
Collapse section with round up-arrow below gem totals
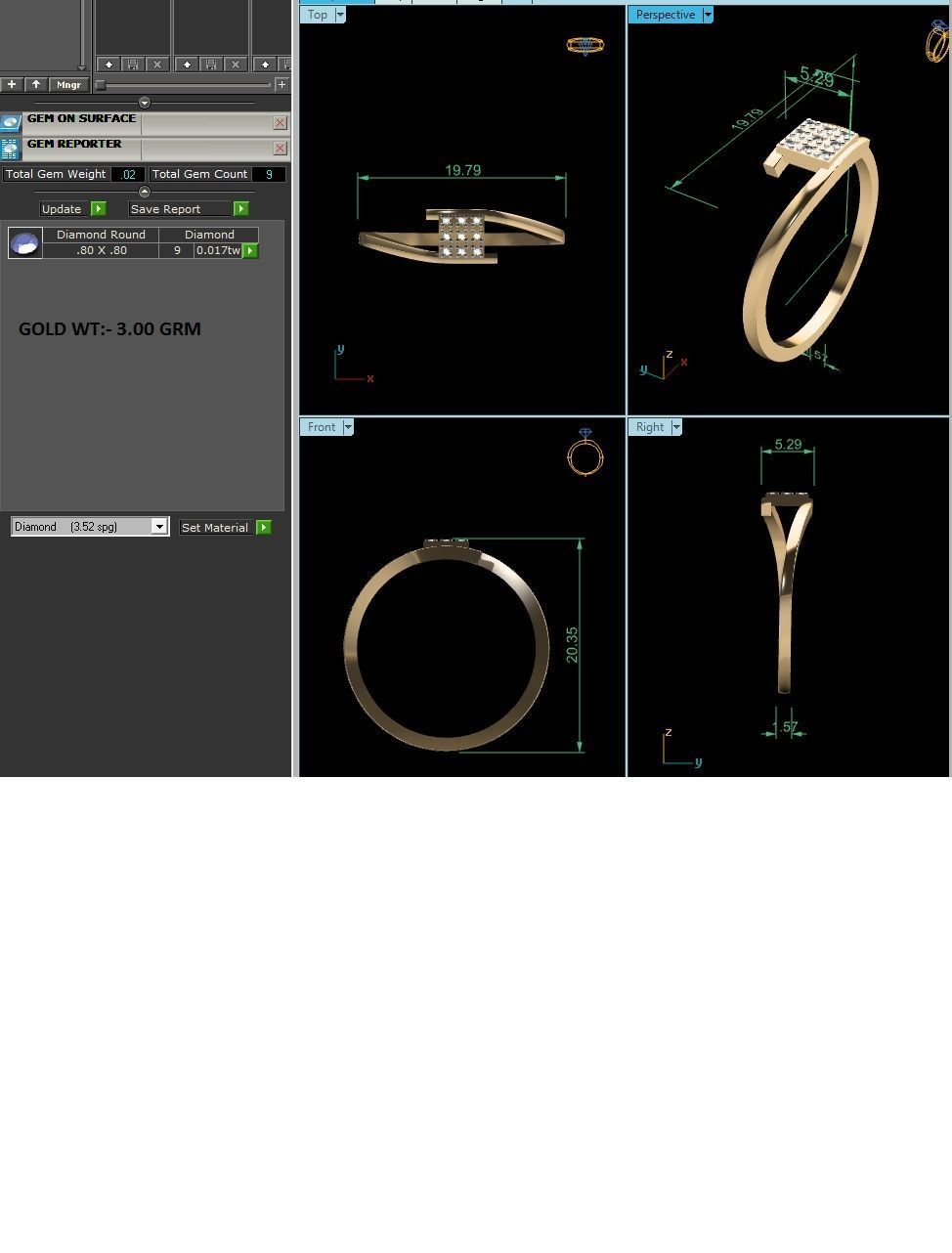point(145,192)
